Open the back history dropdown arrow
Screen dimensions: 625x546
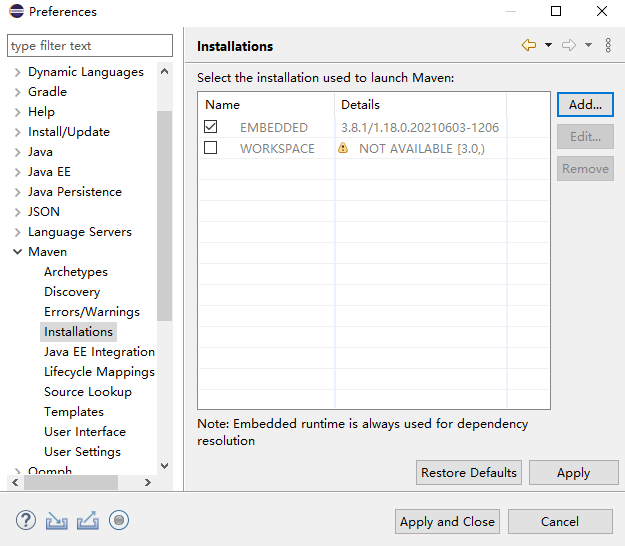pos(548,45)
